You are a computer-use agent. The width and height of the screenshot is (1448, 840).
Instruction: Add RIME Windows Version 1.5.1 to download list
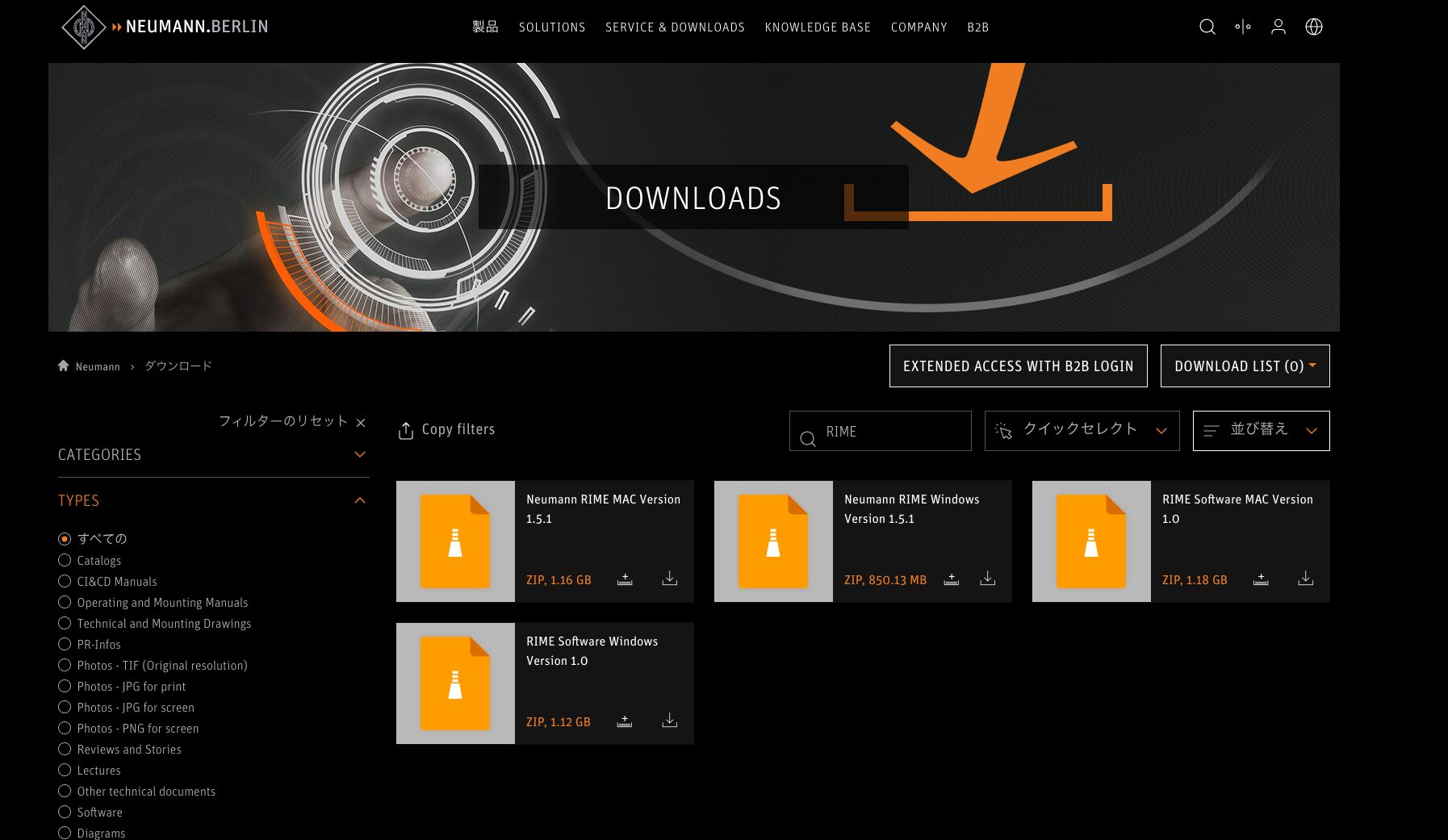point(952,579)
